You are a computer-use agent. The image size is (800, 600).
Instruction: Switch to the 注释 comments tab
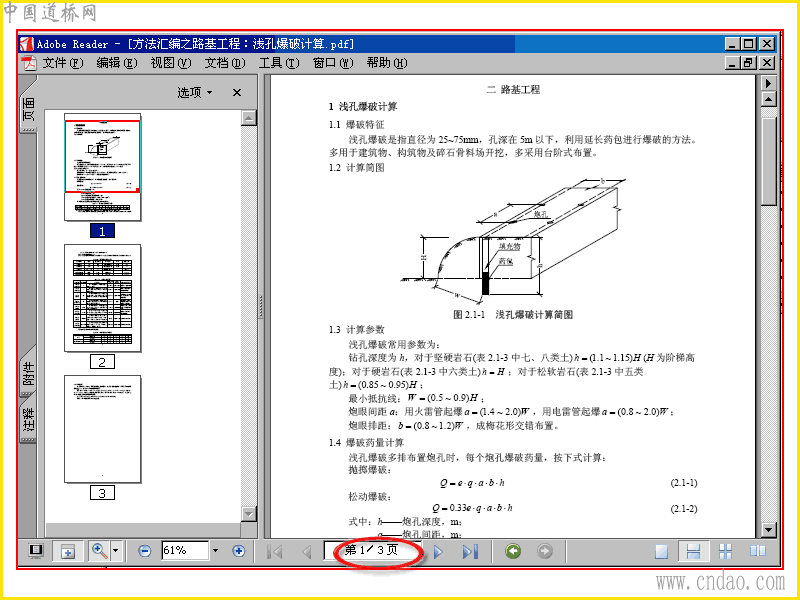29,418
